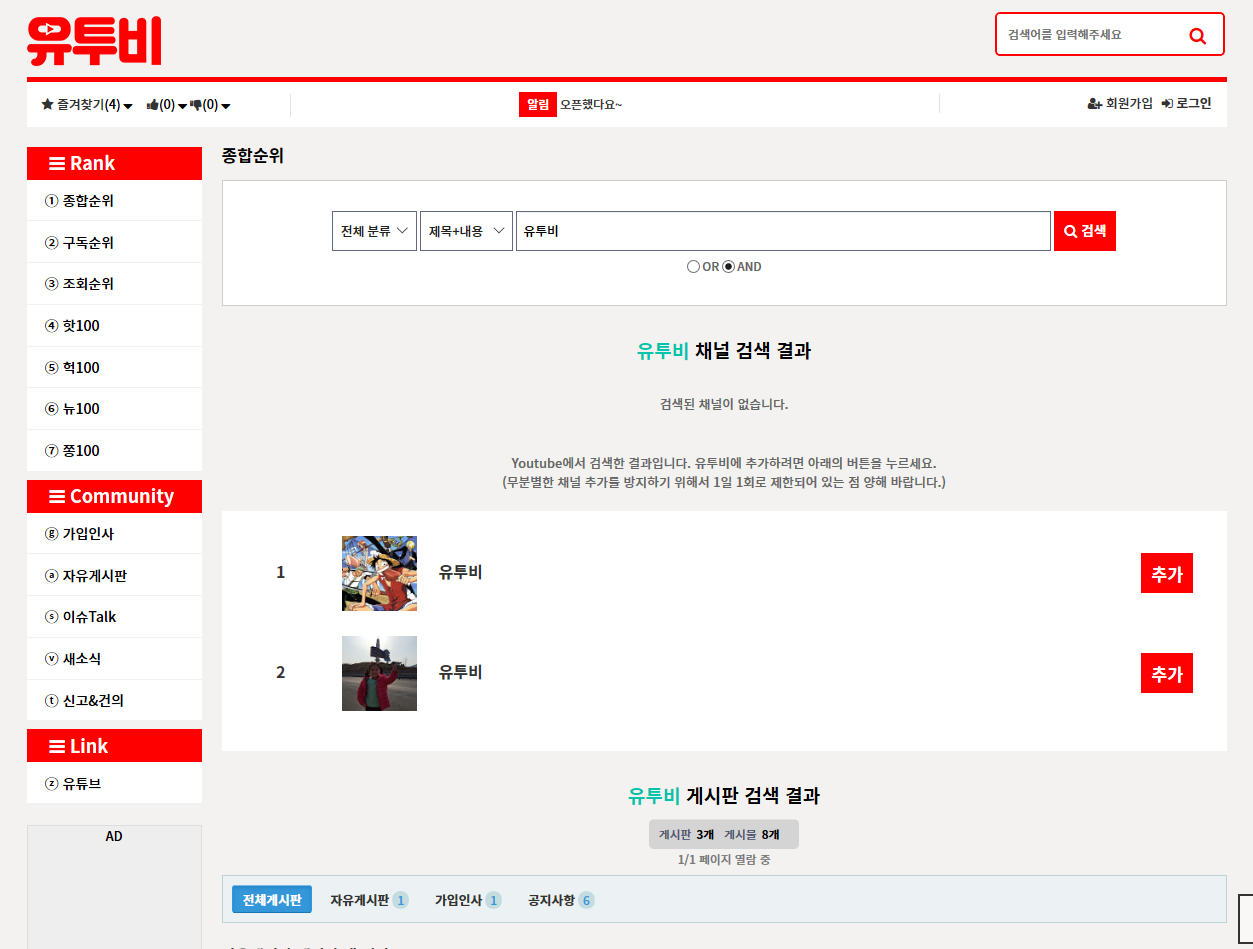Viewport: 1253px width, 949px height.
Task: Click the thumbs-up likes icon
Action: point(153,104)
